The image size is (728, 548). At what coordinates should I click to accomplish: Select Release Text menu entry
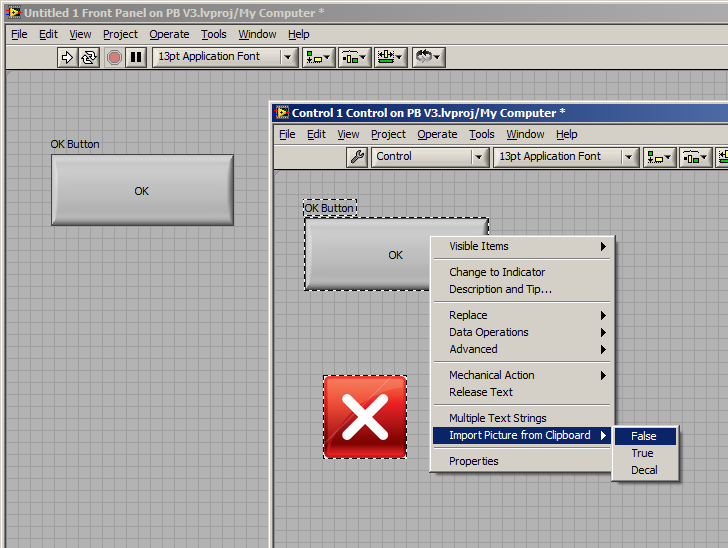pyautogui.click(x=522, y=392)
